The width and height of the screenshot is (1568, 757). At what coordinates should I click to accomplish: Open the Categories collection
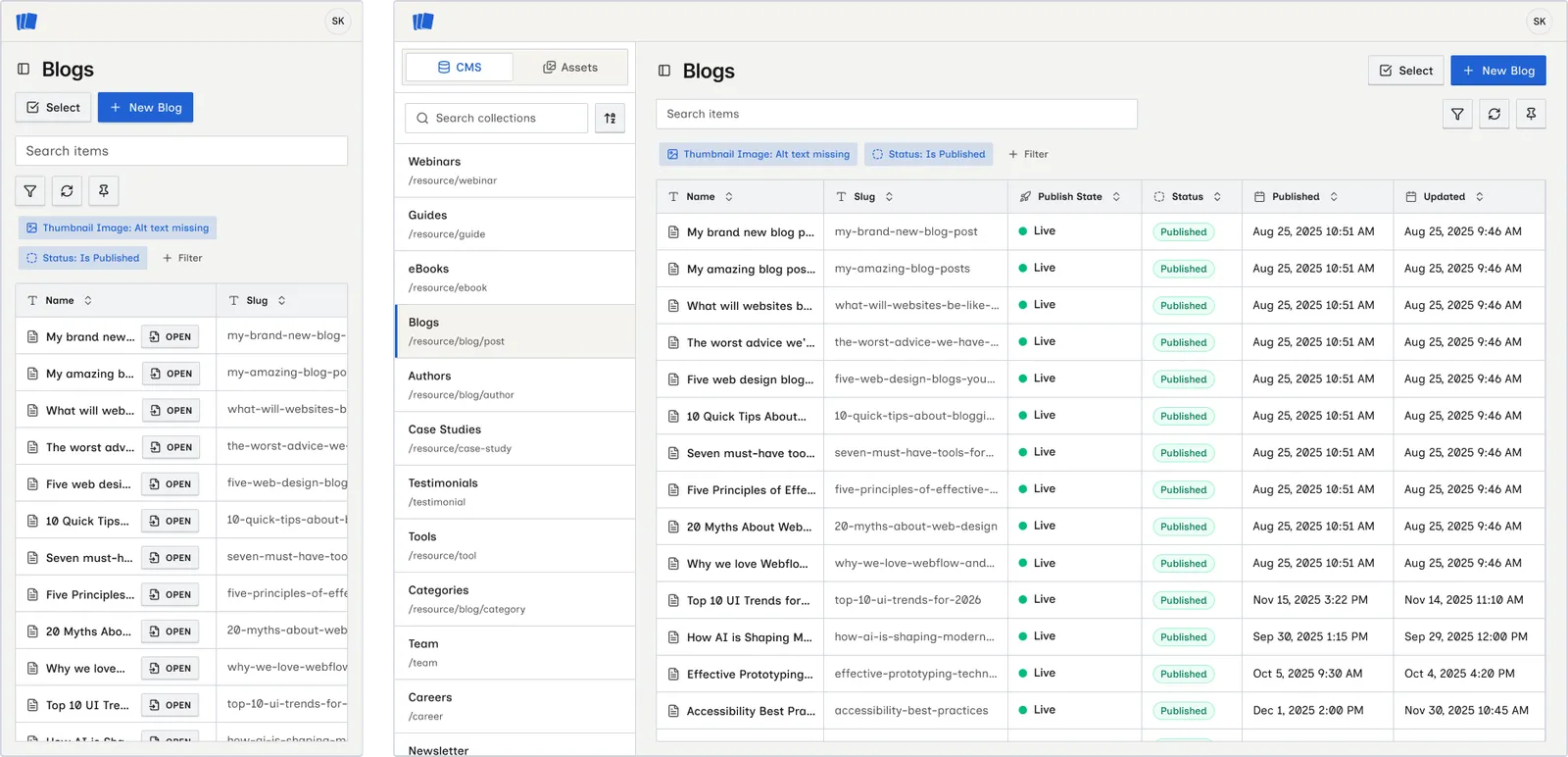click(514, 599)
